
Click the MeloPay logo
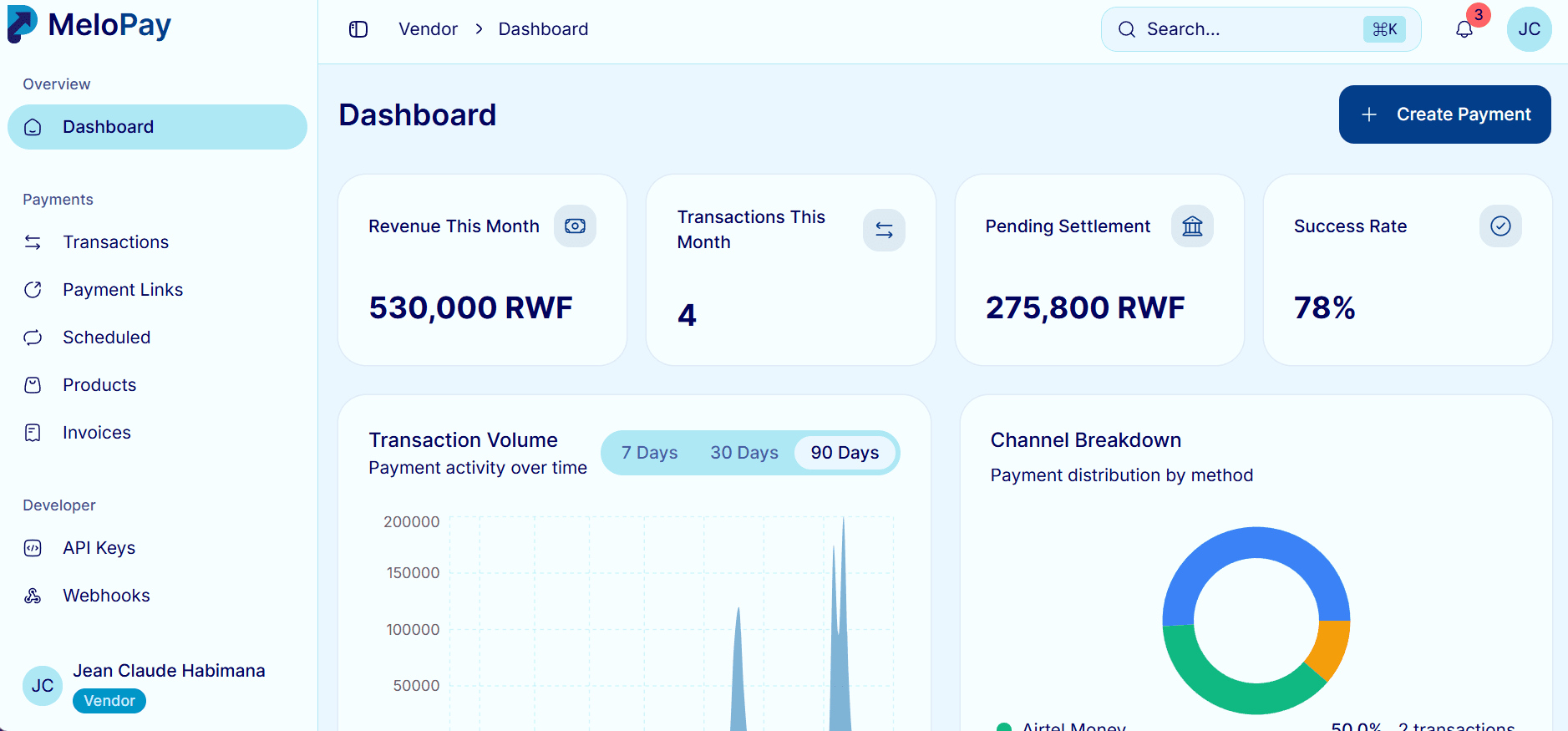[x=89, y=24]
